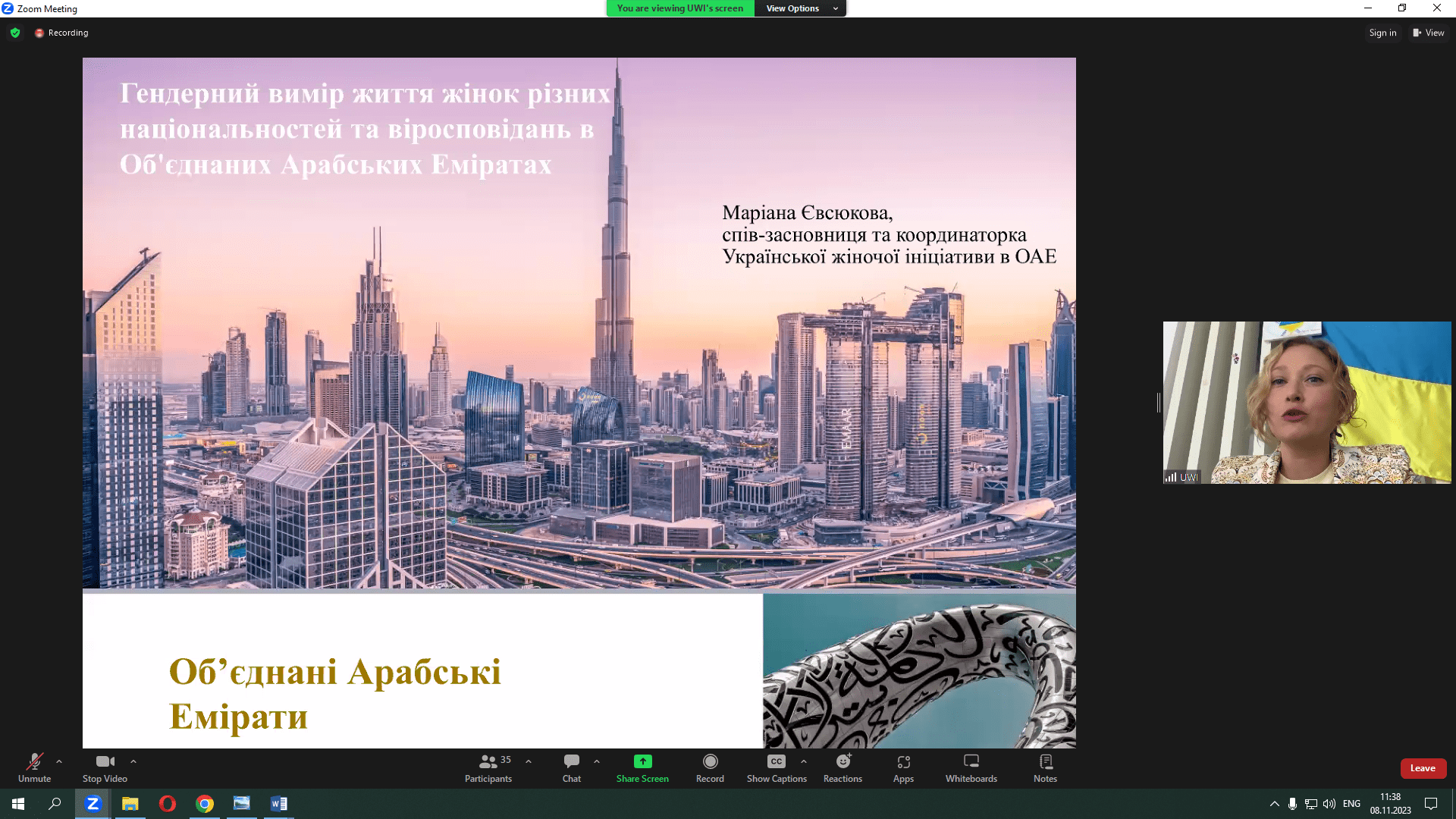Open Whiteboards
This screenshot has height=819, width=1456.
(x=971, y=762)
